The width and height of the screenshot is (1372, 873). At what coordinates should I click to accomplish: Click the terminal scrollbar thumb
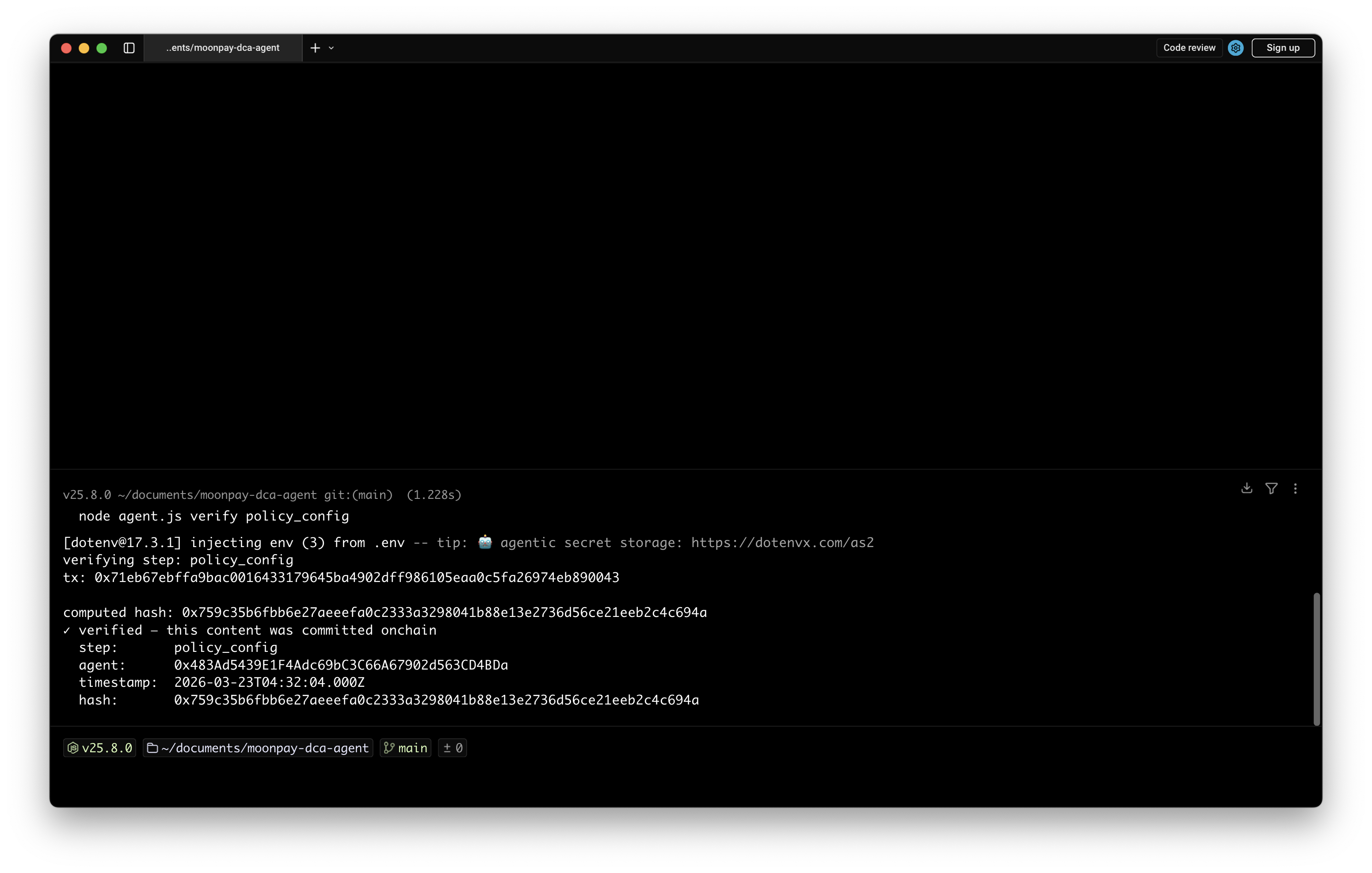pyautogui.click(x=1316, y=659)
